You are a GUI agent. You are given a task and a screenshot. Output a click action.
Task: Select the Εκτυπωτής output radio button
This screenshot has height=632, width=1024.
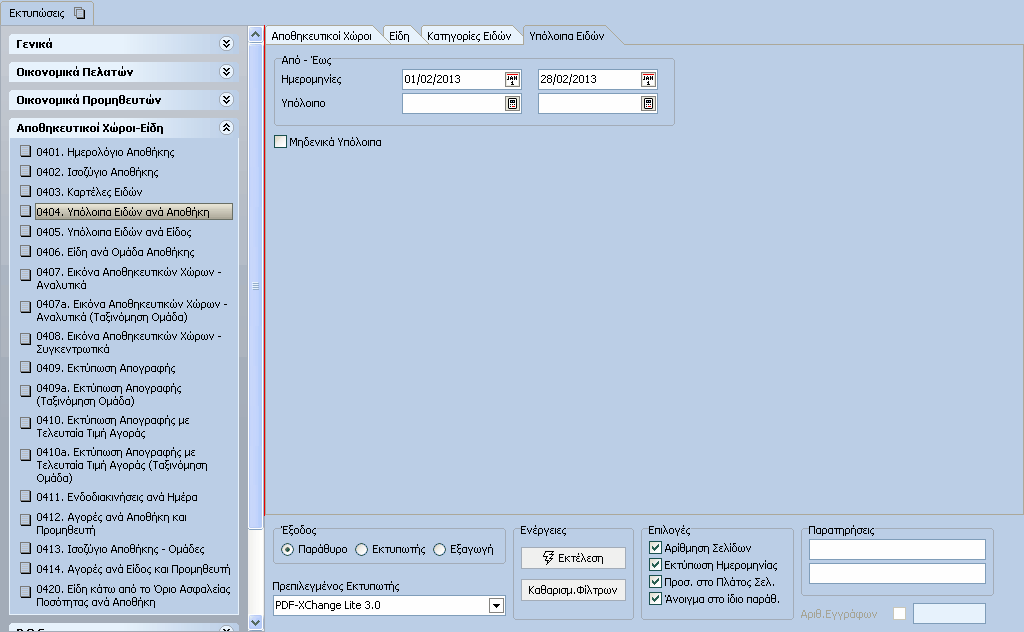362,550
